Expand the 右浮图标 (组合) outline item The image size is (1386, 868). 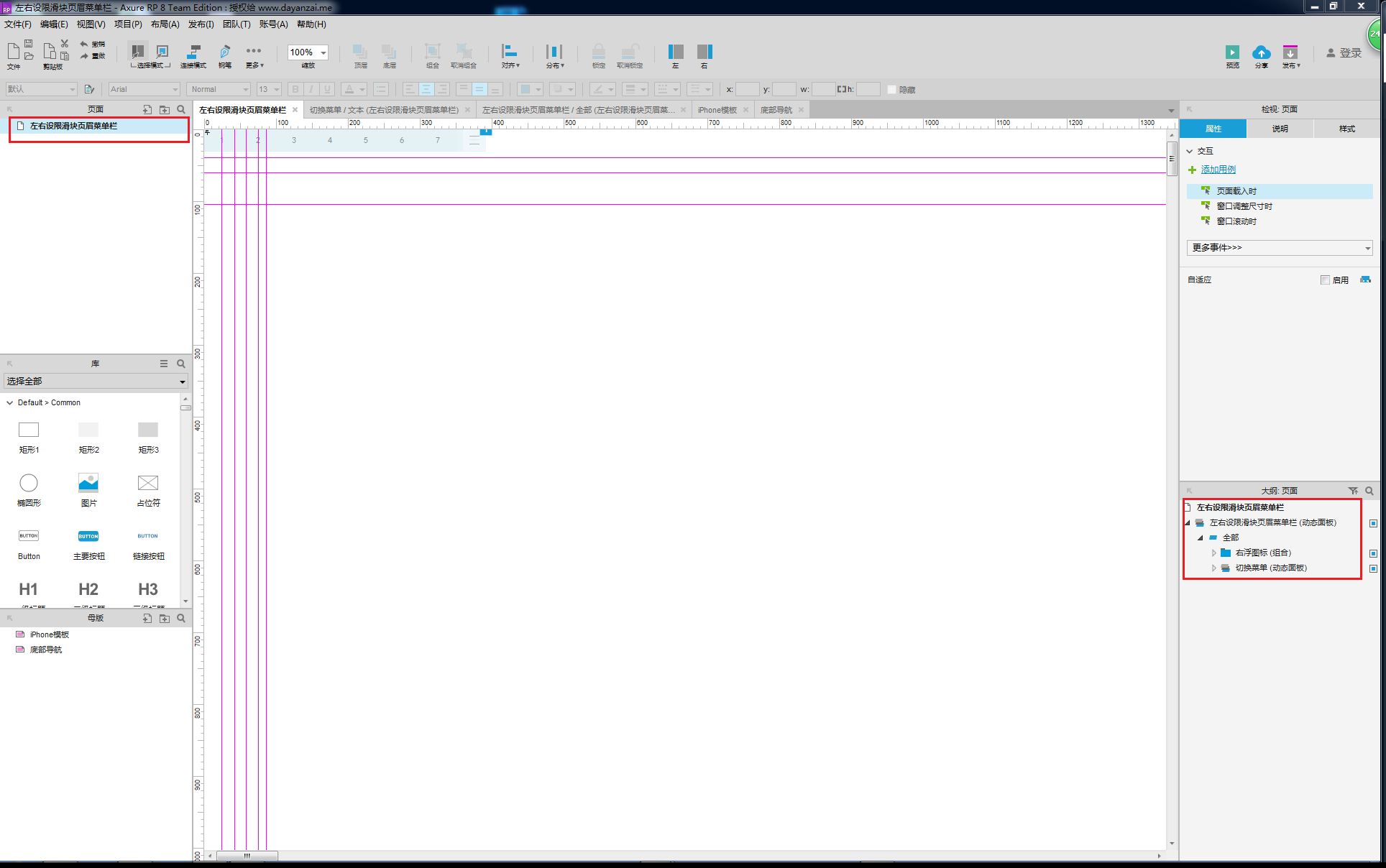(x=1214, y=553)
